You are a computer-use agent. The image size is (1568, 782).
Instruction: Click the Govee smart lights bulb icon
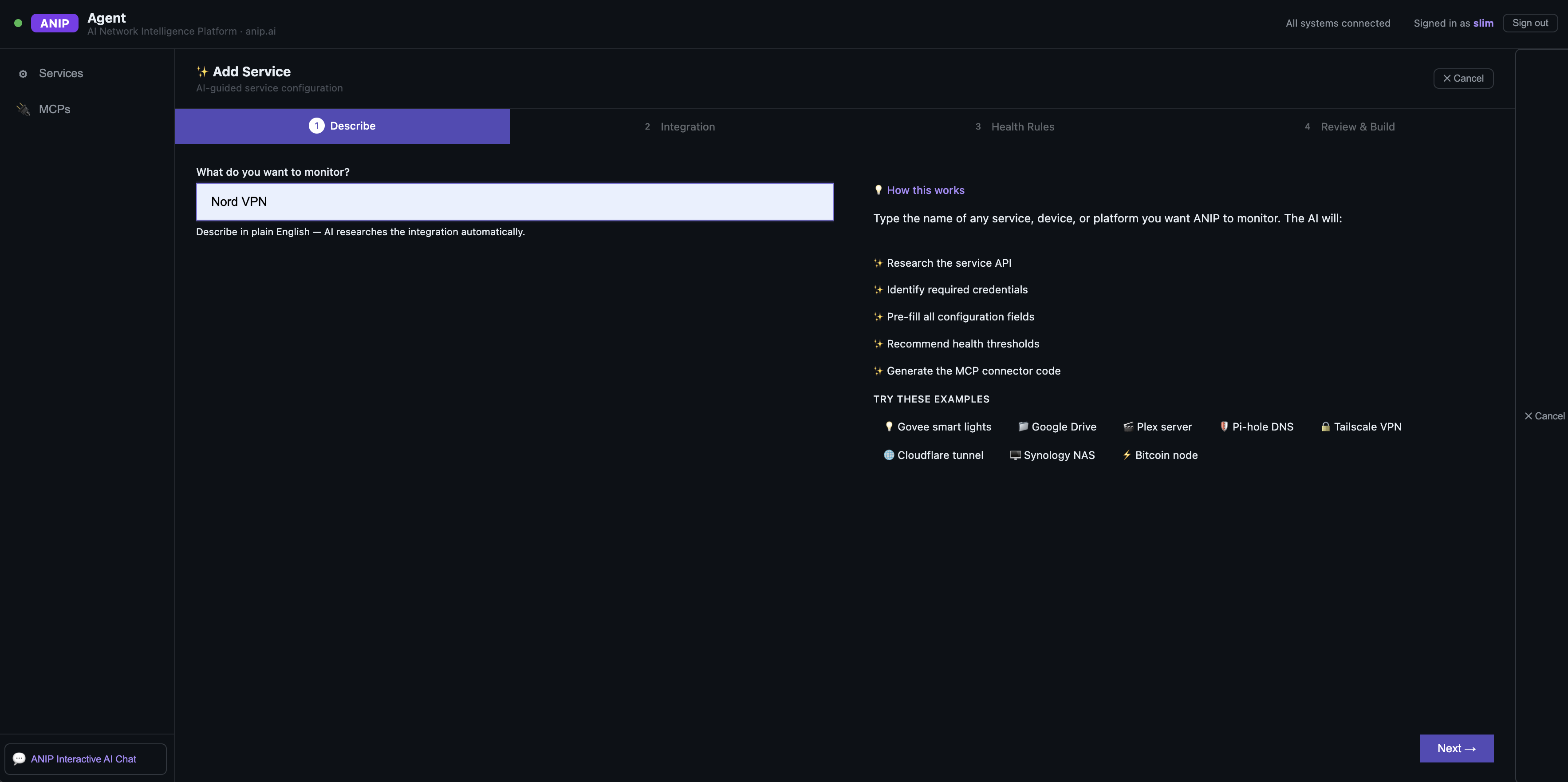[x=889, y=427]
